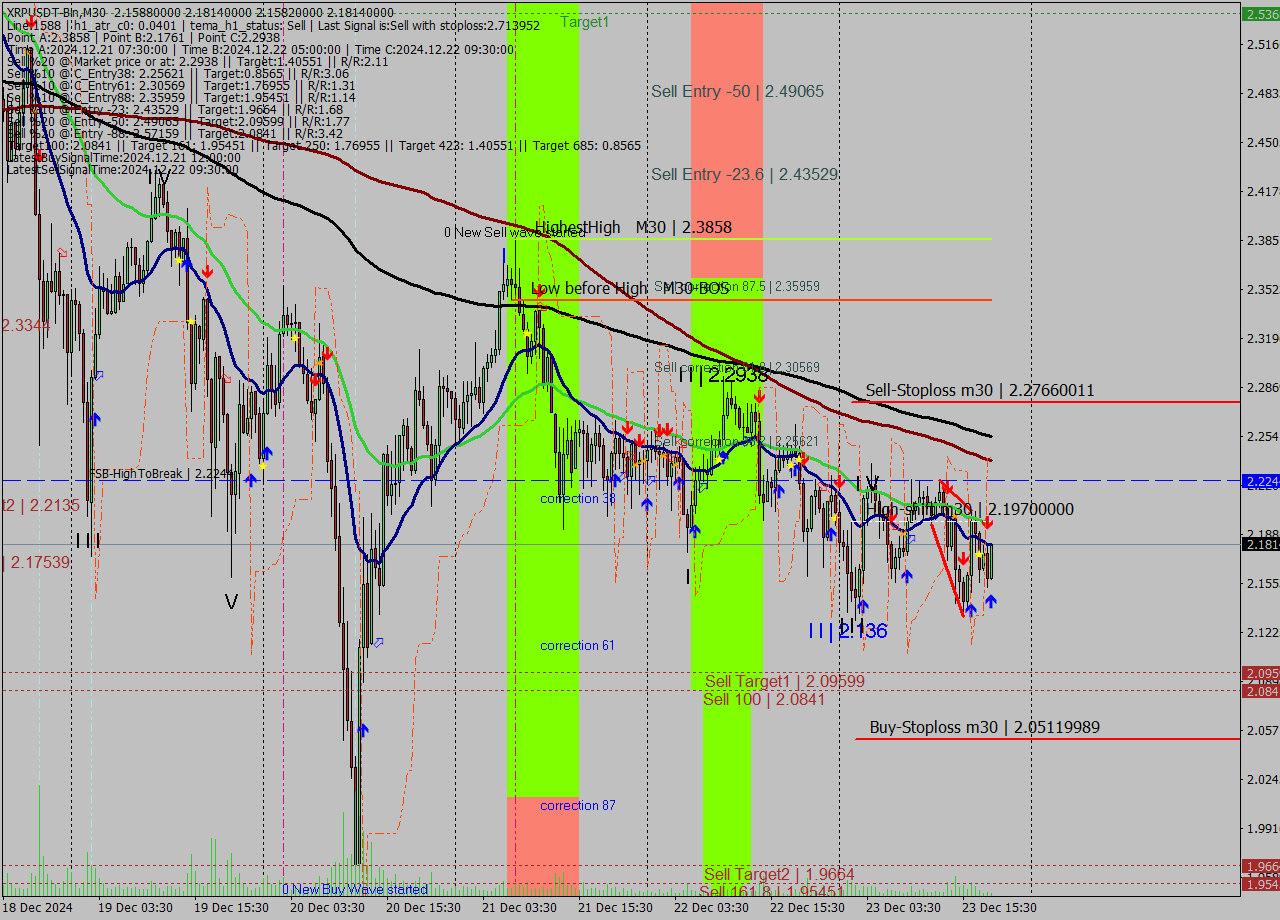Select the 'Sell Target1 | 2.09599' label

coord(785,682)
